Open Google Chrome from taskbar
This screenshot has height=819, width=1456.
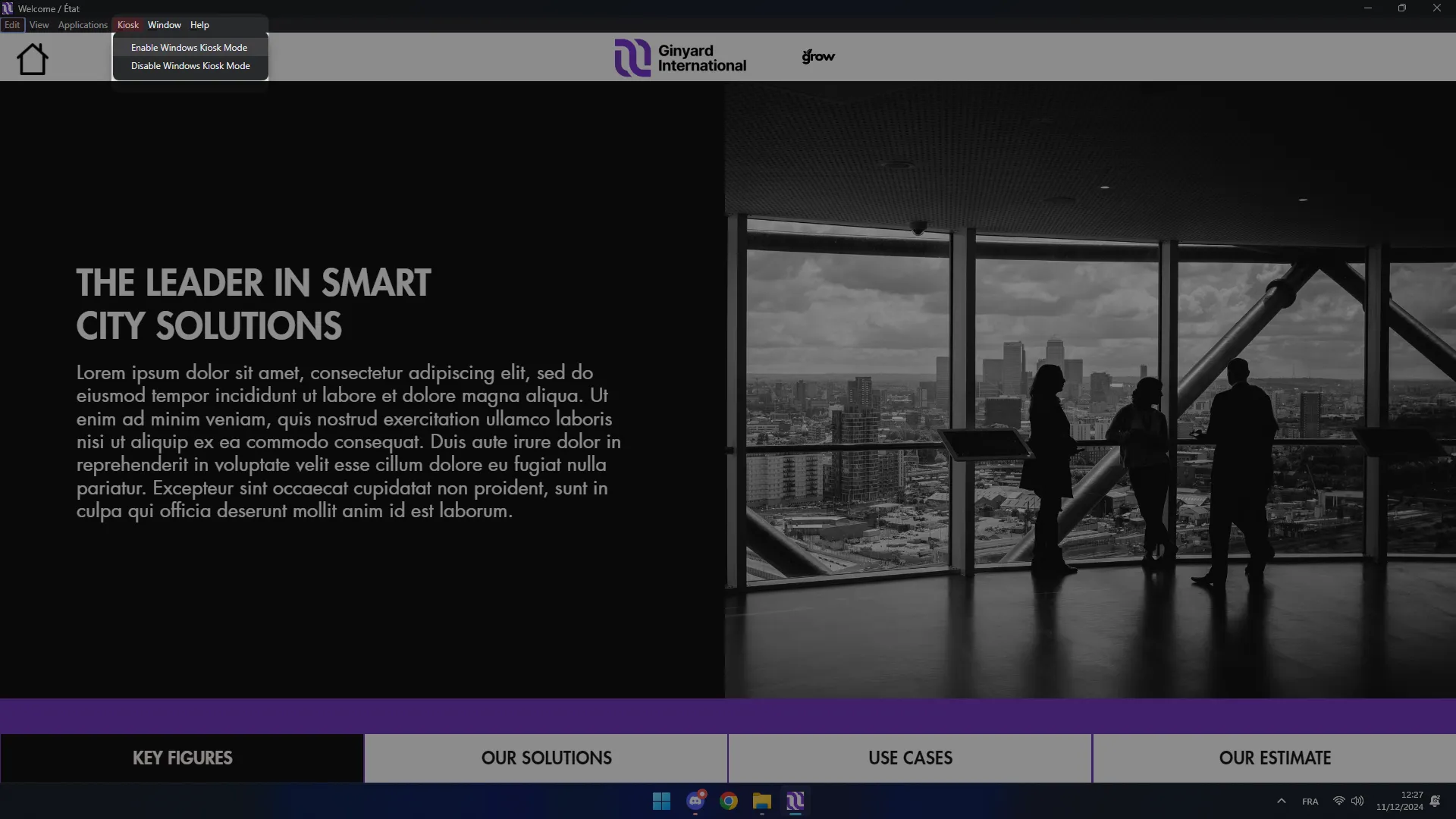729,802
